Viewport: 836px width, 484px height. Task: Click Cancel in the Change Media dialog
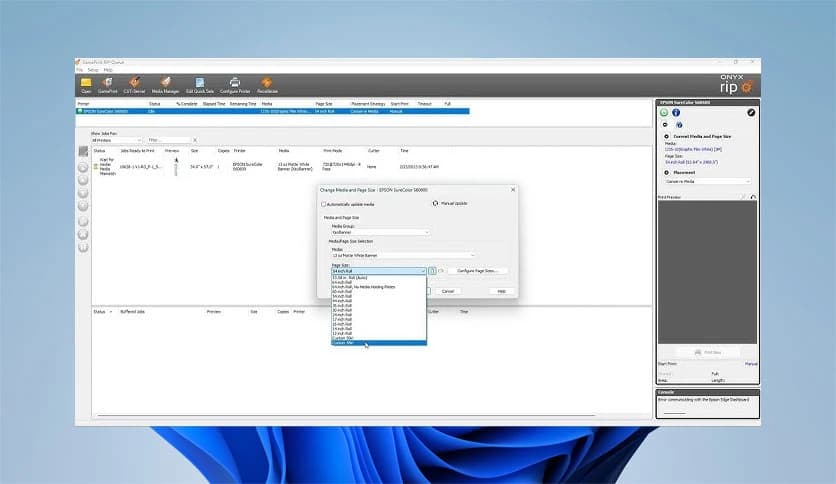448,291
